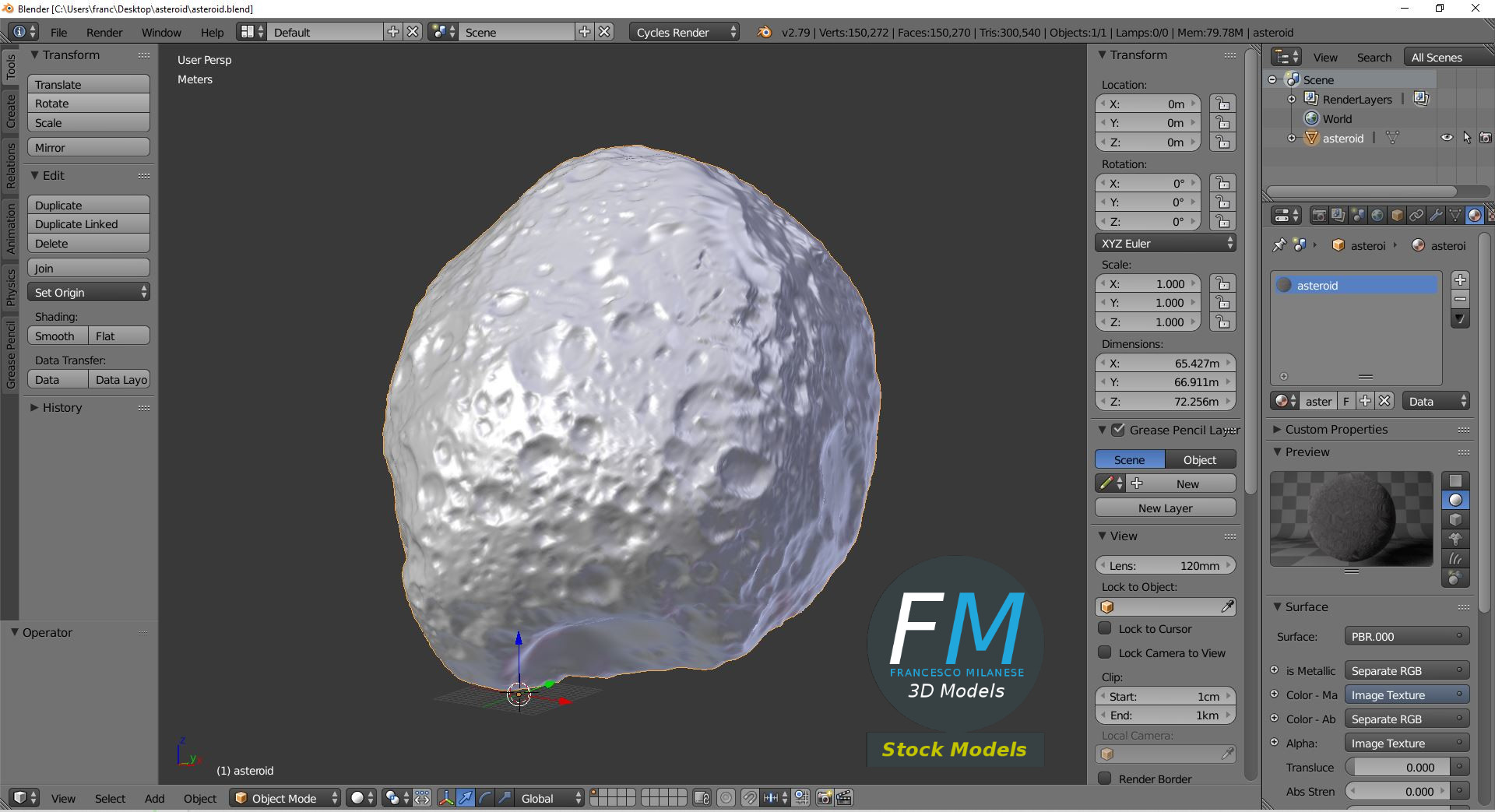Image resolution: width=1495 pixels, height=812 pixels.
Task: Click the OpenGL render animation clapper icon
Action: pos(844,798)
